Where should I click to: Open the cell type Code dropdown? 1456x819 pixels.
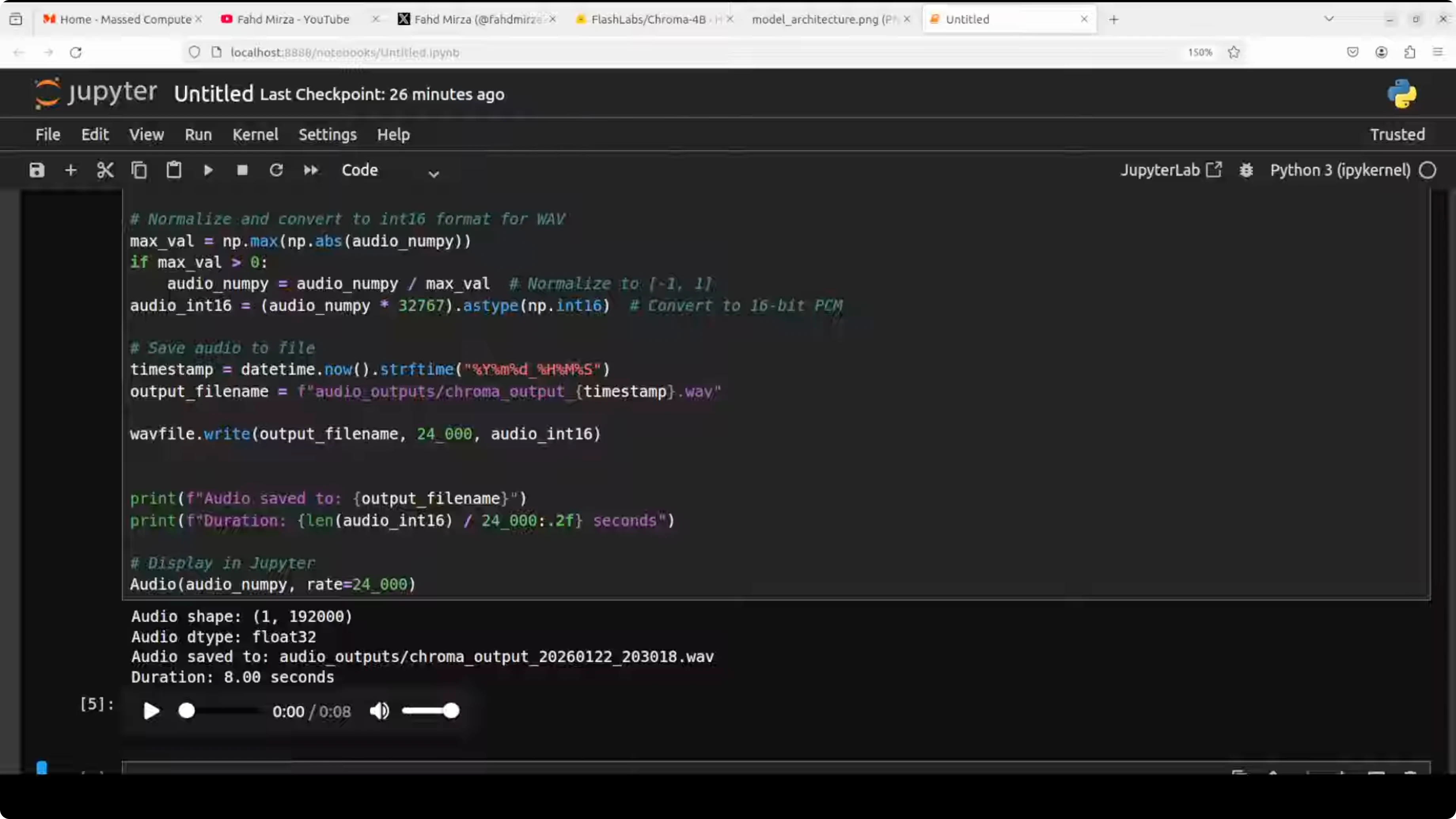coord(390,171)
